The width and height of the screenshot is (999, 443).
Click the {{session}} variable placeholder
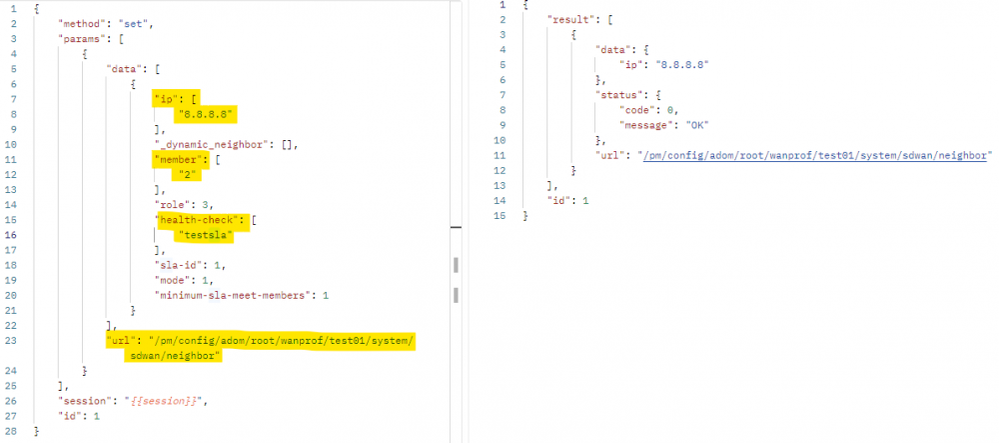166,401
